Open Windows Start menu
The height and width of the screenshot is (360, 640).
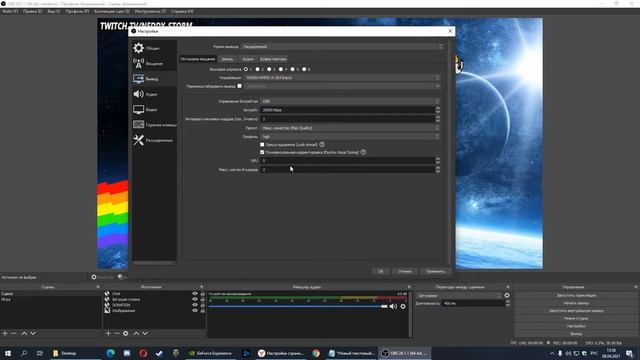[x=8, y=353]
